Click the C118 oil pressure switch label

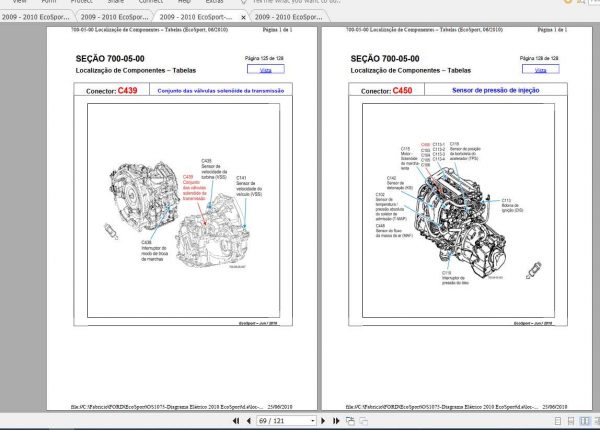[455, 278]
